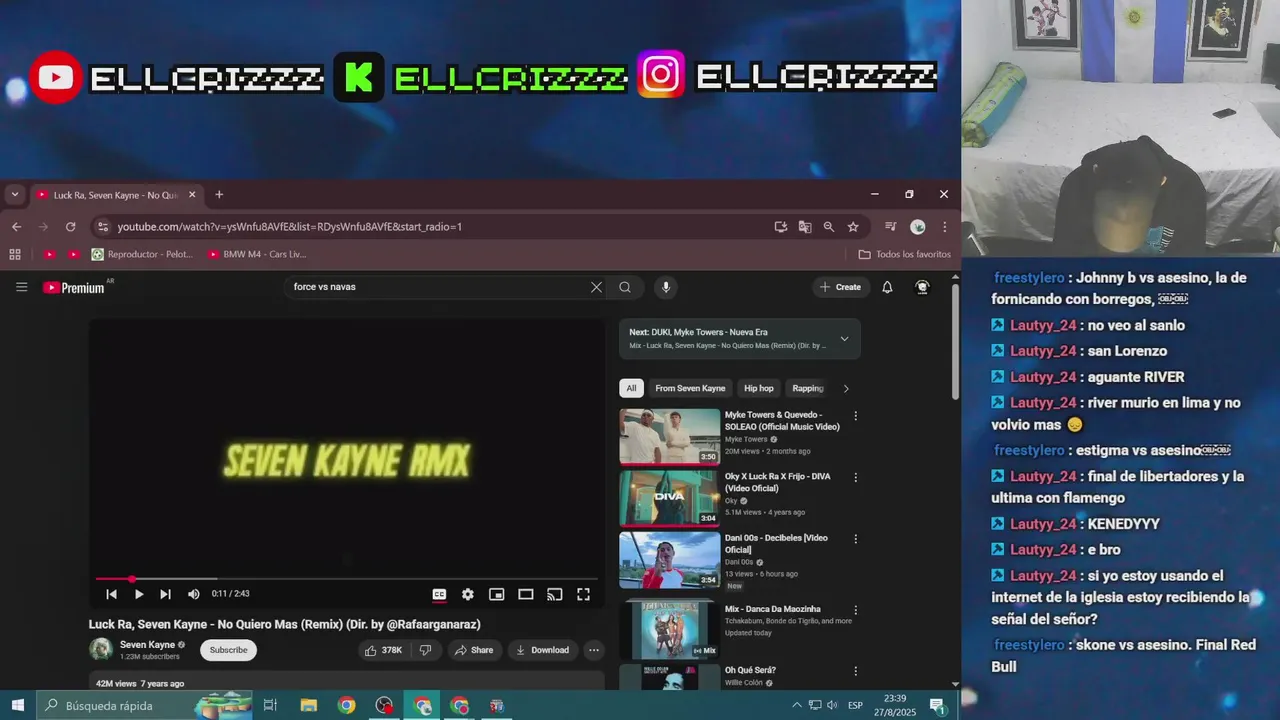Open the Reproductor - Pelot bookmark
The width and height of the screenshot is (1280, 720).
[x=142, y=255]
